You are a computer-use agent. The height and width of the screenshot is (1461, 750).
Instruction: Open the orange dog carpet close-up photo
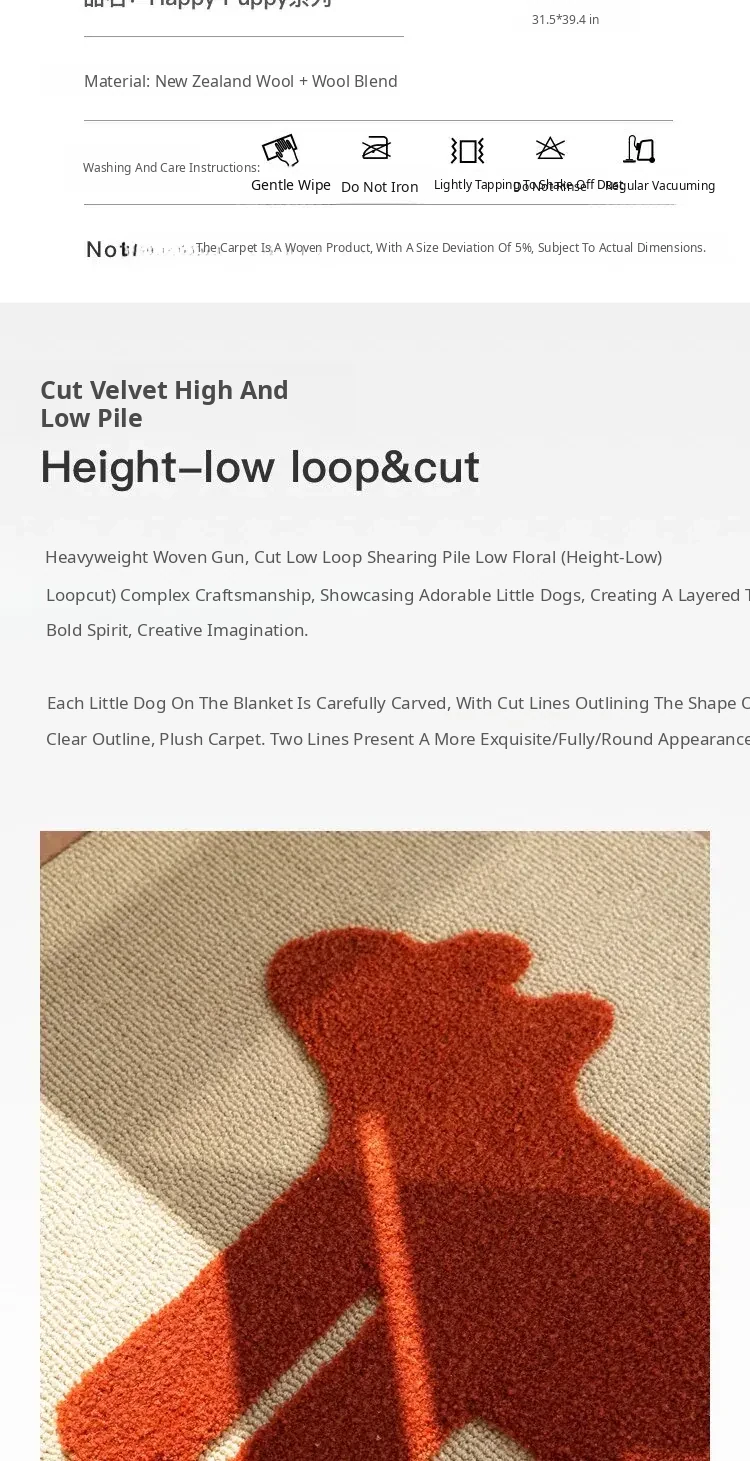click(375, 1146)
